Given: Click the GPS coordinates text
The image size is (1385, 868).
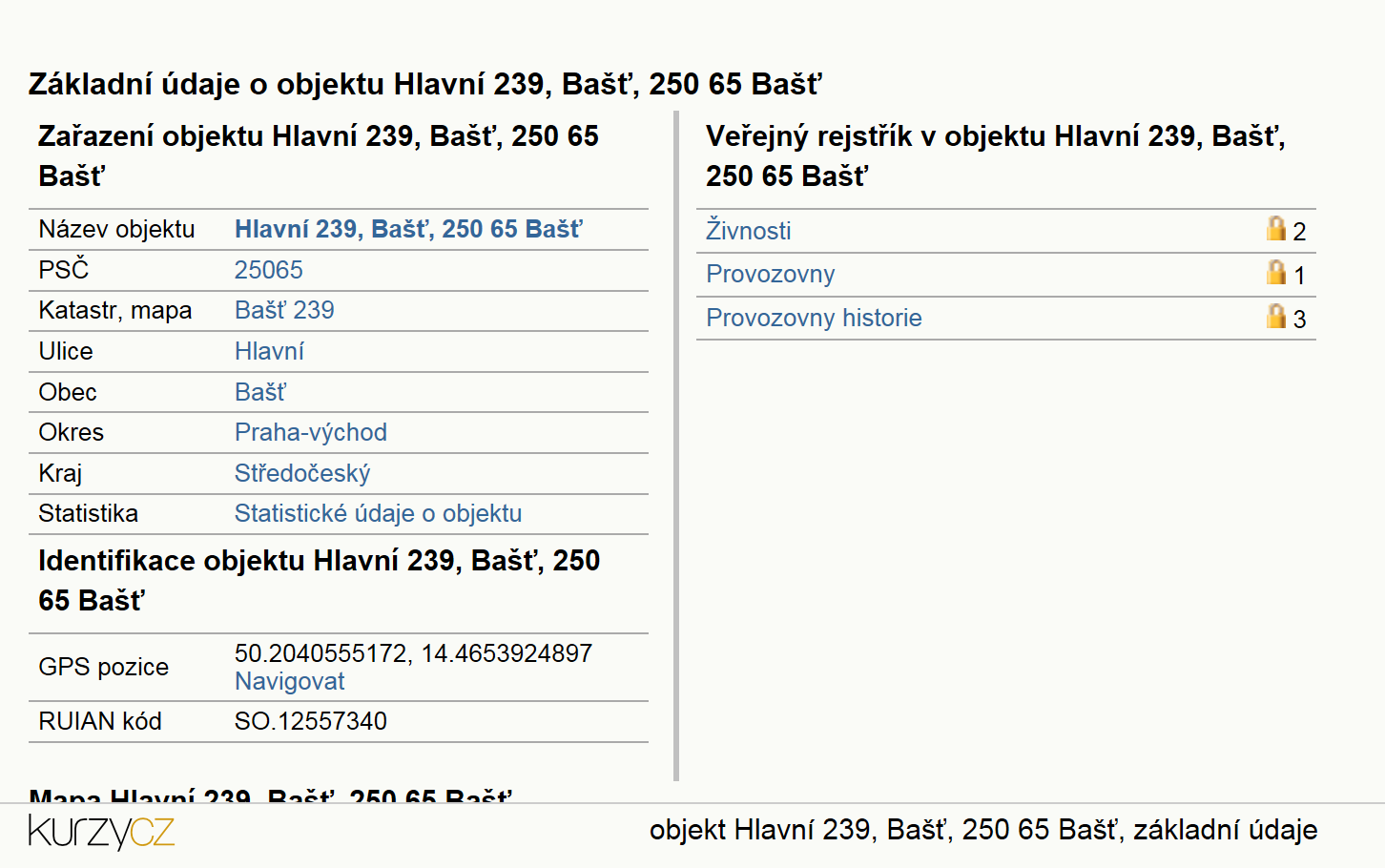Looking at the screenshot, I should point(413,653).
